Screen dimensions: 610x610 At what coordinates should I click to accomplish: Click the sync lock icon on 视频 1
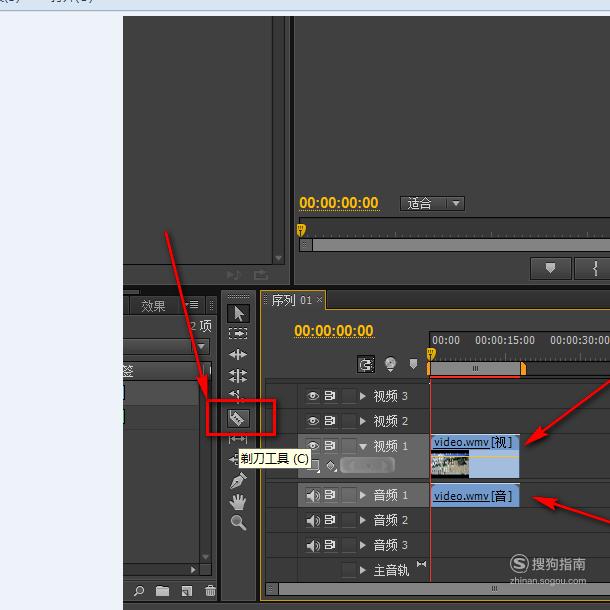330,446
